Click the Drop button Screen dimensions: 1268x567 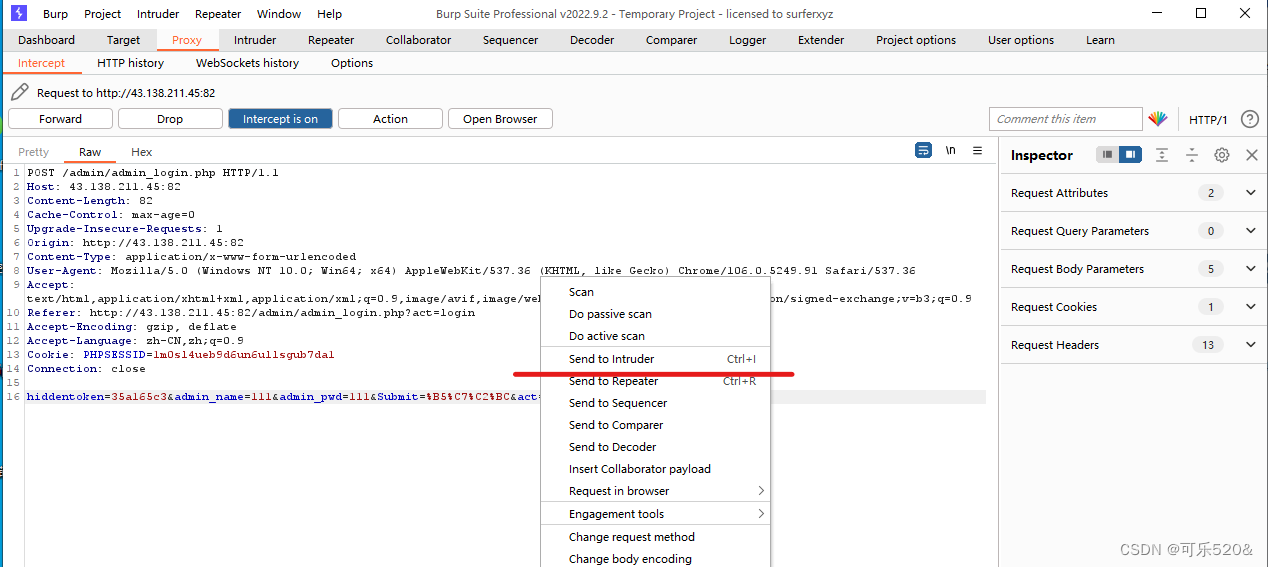[x=170, y=119]
